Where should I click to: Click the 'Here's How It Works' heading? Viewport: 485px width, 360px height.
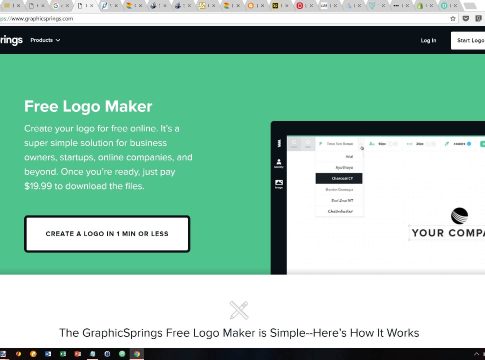coord(239,333)
